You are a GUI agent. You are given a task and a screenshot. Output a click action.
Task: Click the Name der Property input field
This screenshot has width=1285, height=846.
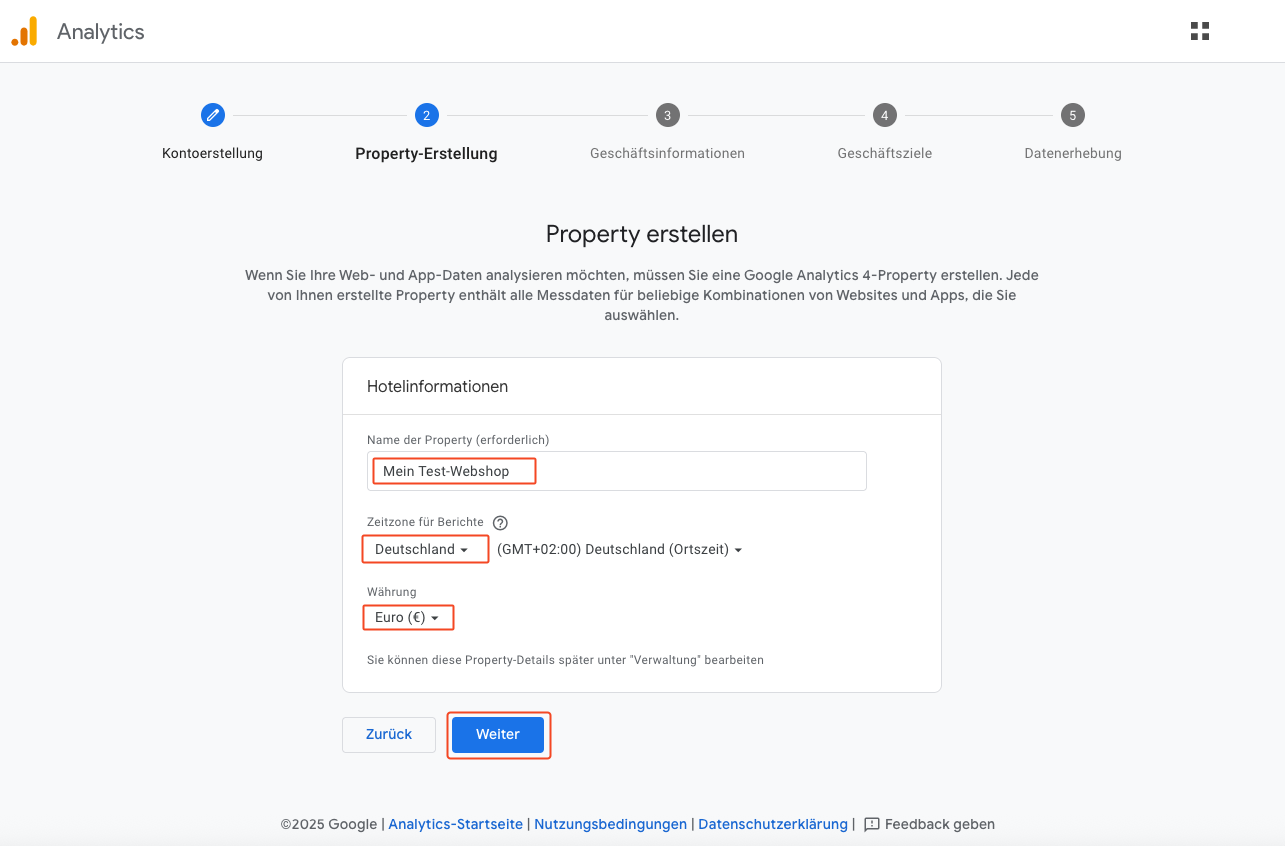[617, 471]
